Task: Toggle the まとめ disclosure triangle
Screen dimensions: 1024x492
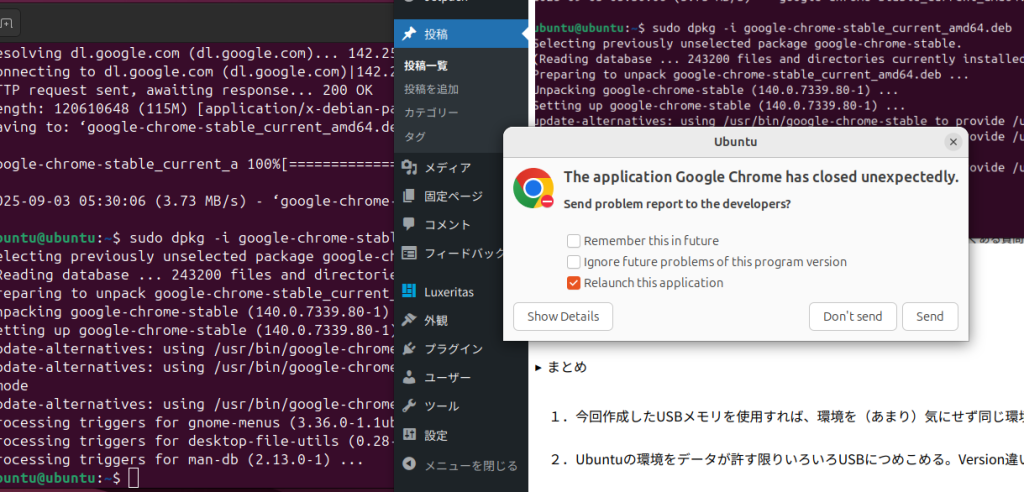Action: pyautogui.click(x=539, y=367)
